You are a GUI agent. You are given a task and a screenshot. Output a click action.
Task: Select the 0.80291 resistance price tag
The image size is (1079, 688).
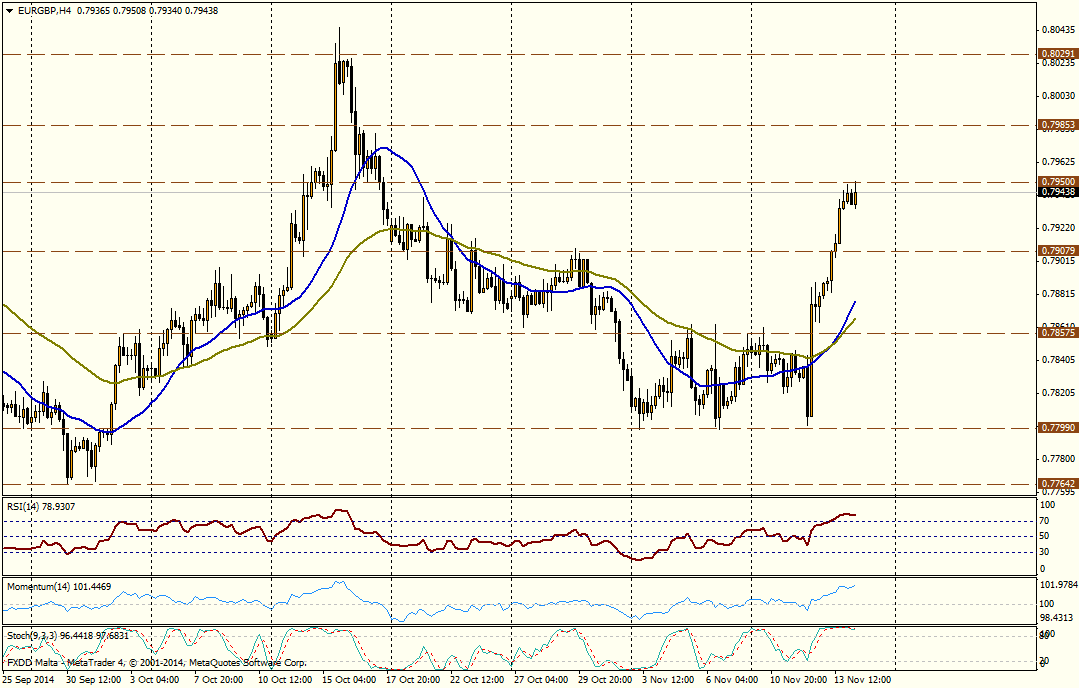click(x=1058, y=53)
